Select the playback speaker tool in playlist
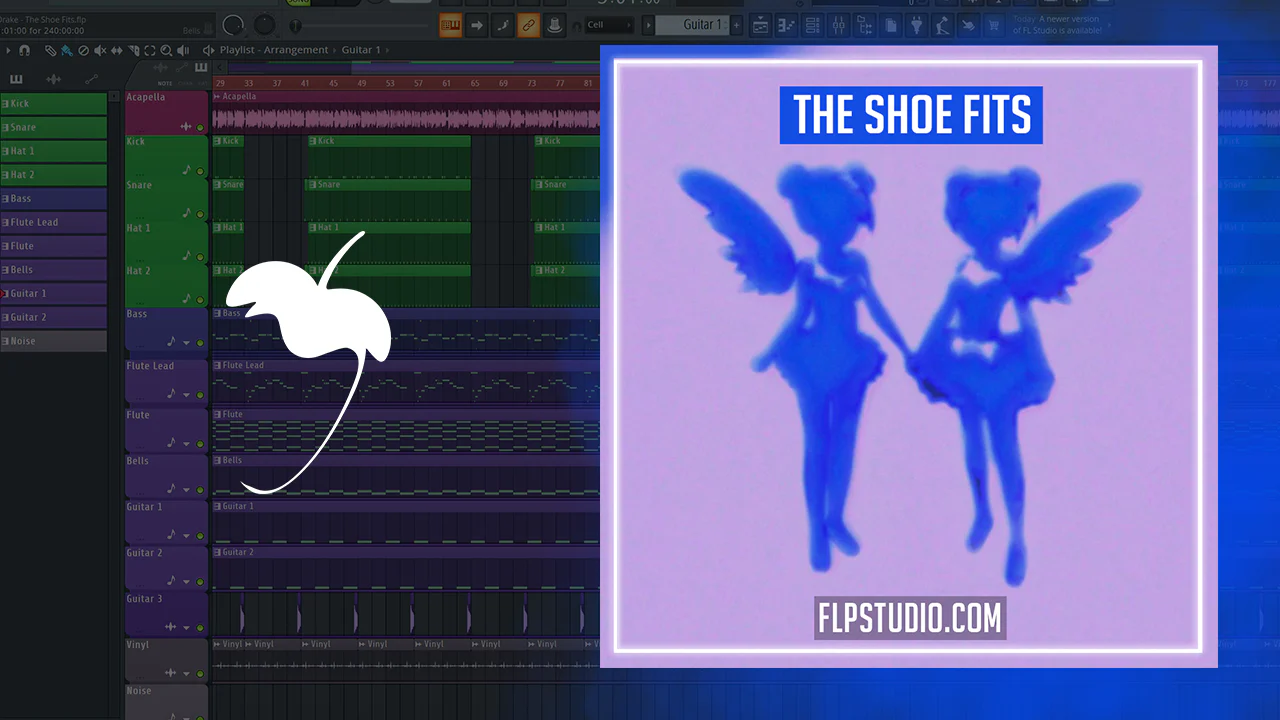Image resolution: width=1280 pixels, height=720 pixels. [184, 50]
